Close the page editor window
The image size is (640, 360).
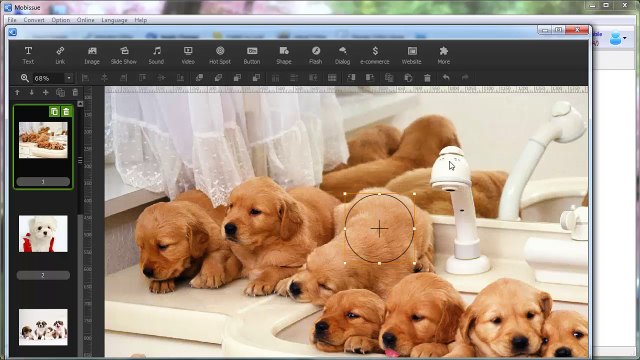click(578, 30)
